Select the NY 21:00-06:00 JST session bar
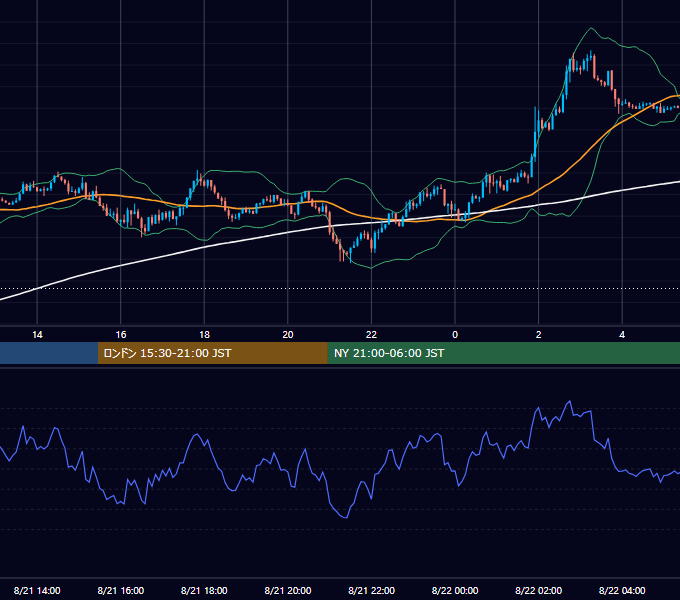The image size is (680, 600). click(x=503, y=353)
